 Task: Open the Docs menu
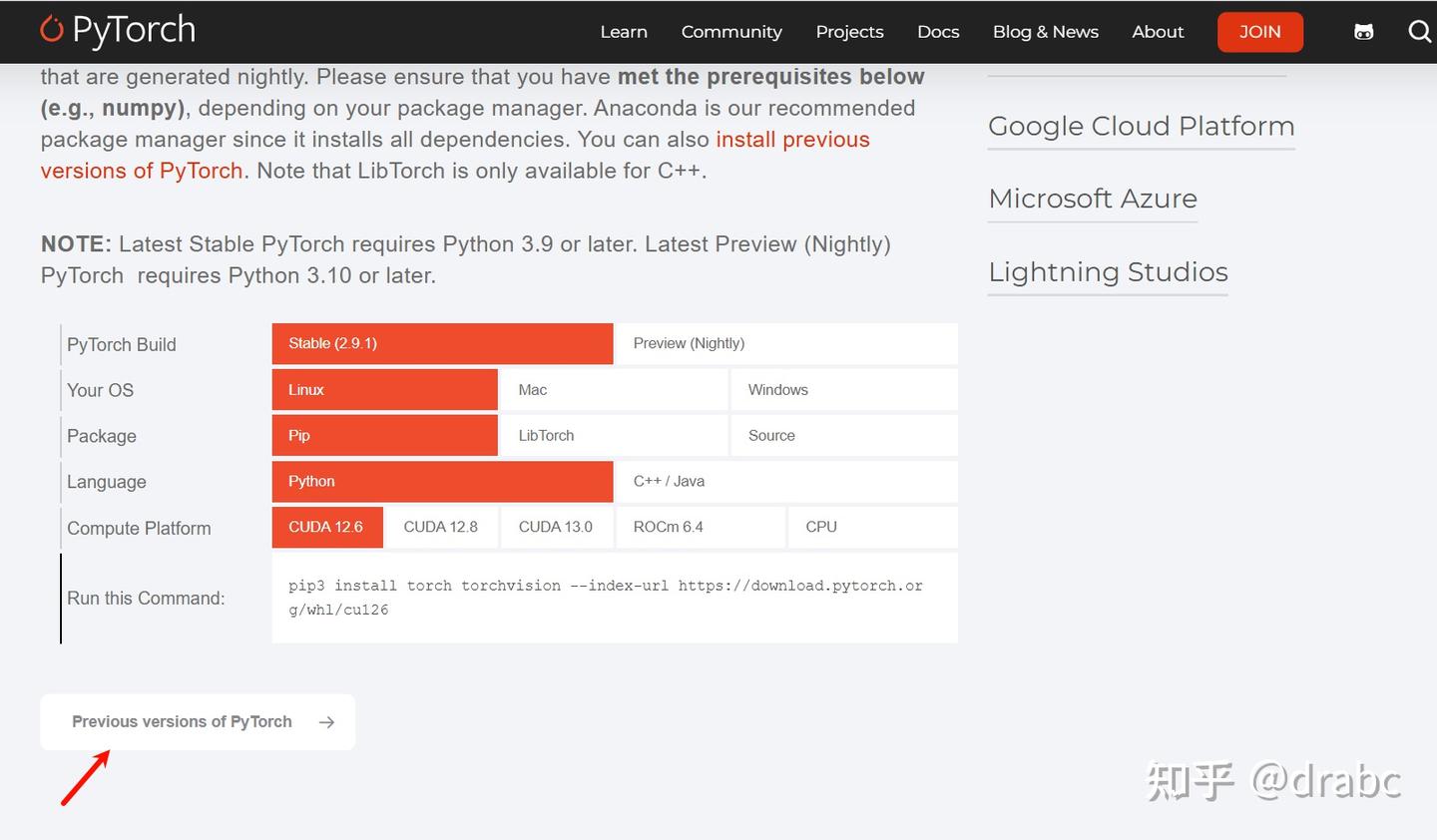(x=938, y=32)
